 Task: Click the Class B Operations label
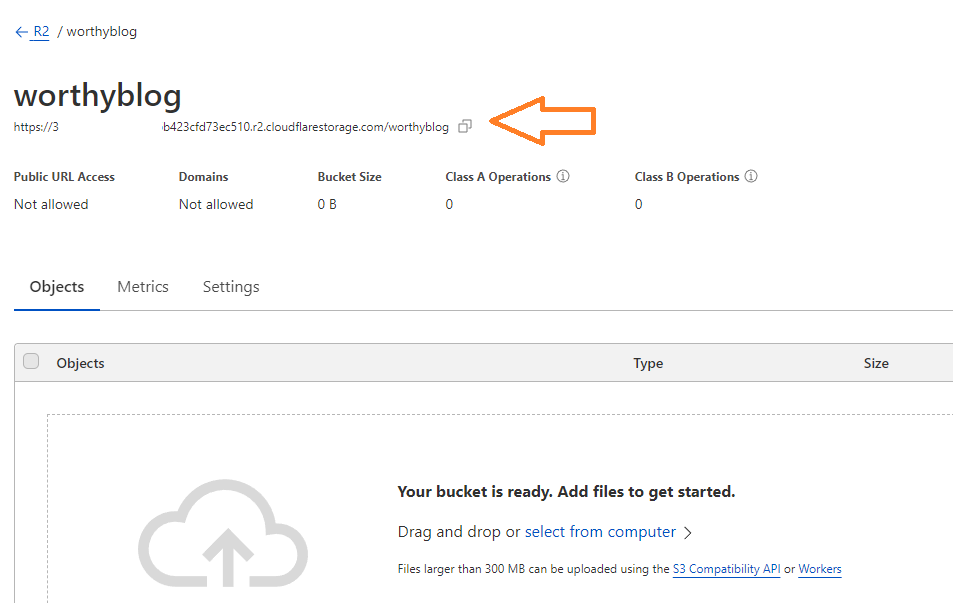tap(687, 177)
